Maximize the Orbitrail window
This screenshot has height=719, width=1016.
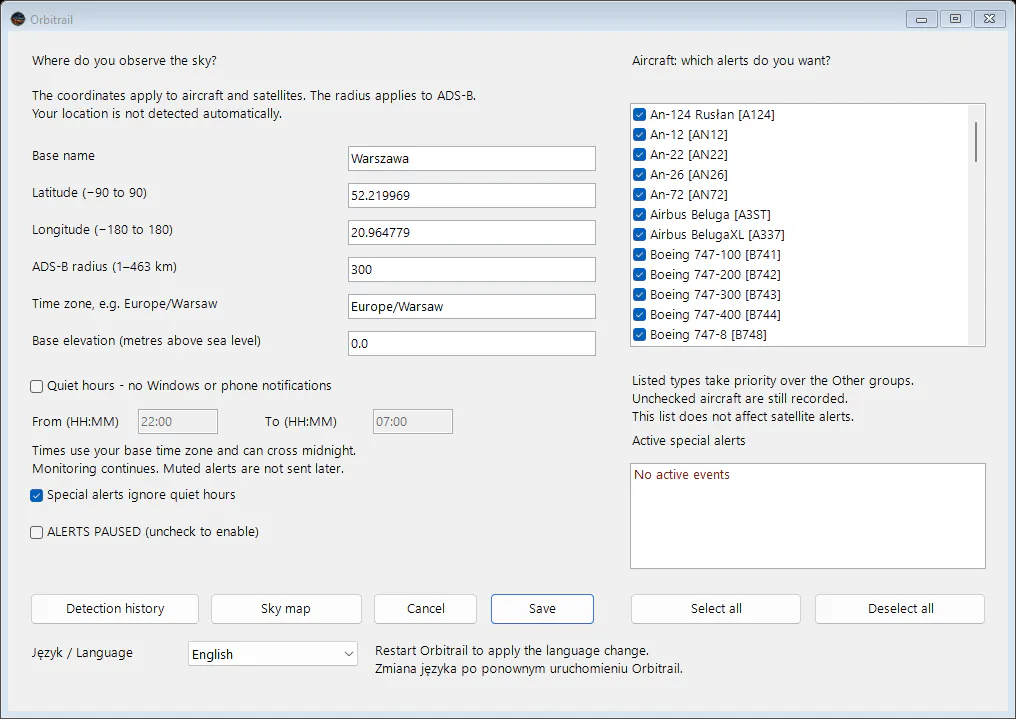955,19
